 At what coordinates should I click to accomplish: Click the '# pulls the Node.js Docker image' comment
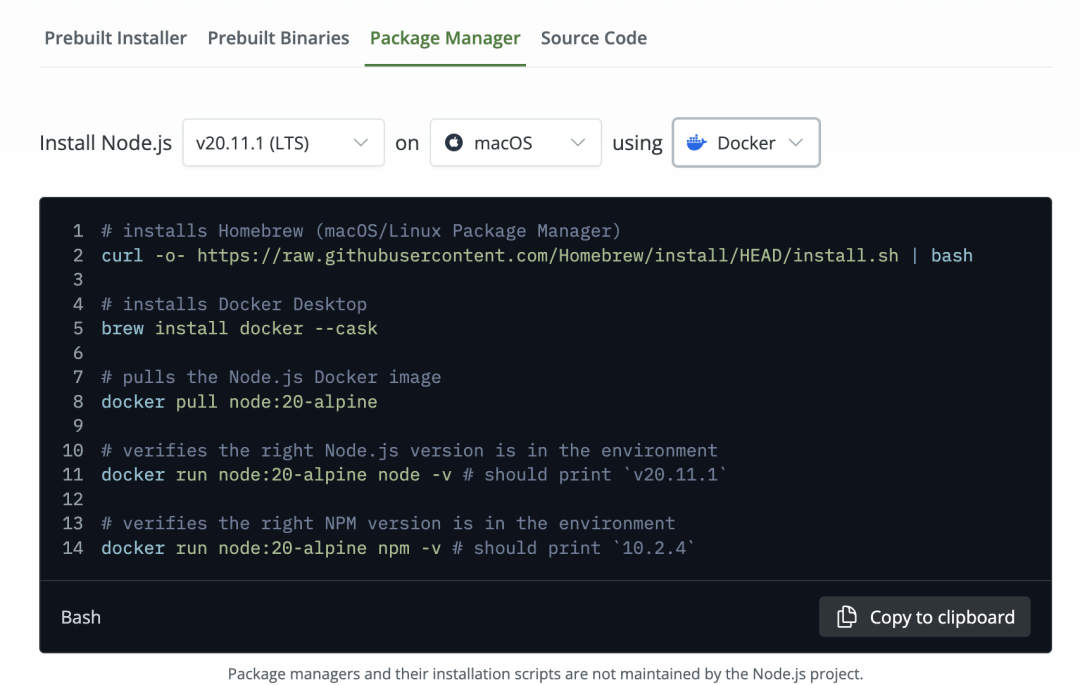coord(271,377)
